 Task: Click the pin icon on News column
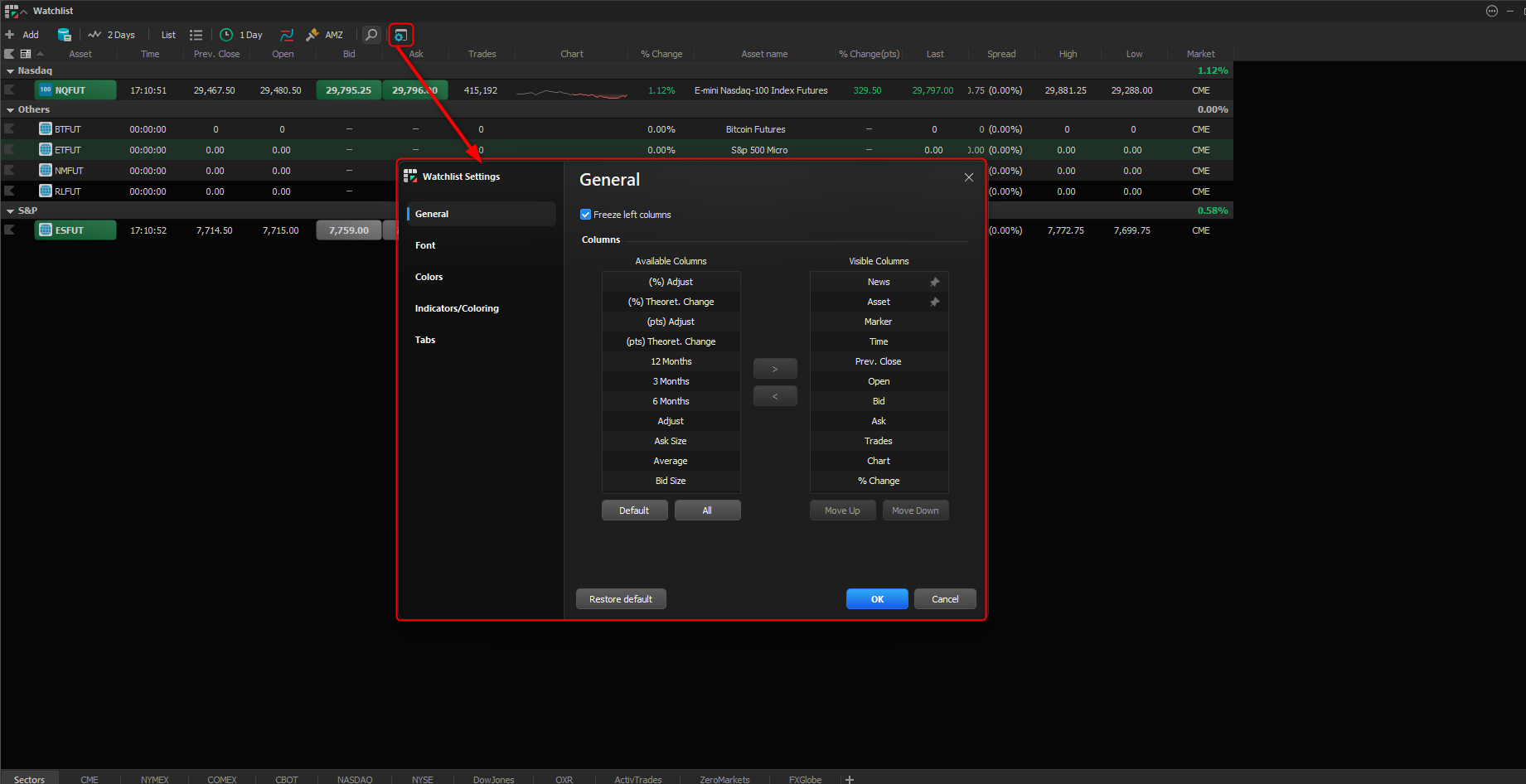pos(935,282)
